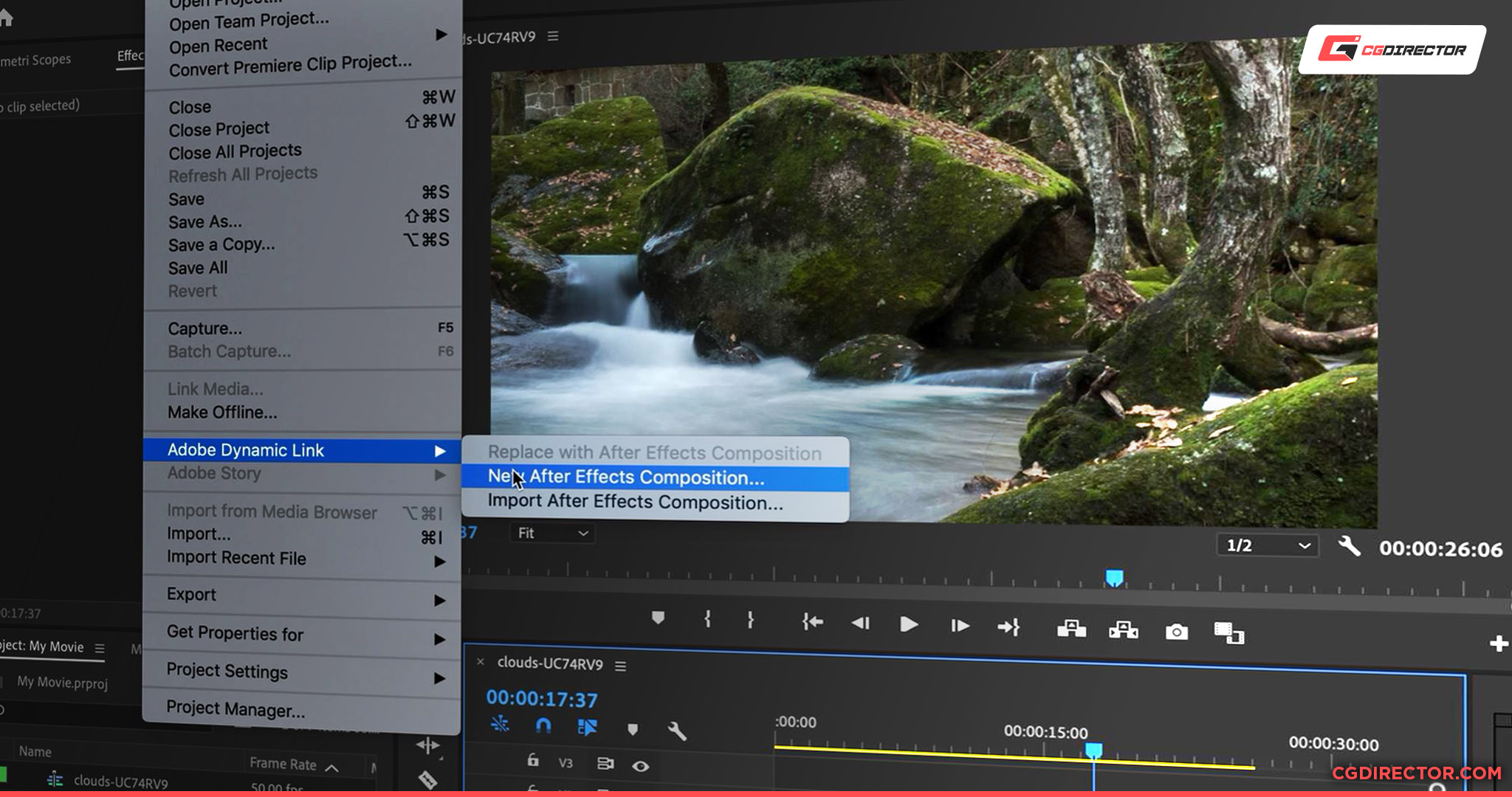The width and height of the screenshot is (1512, 797).
Task: Click Name column header in project panel
Action: coord(35,751)
